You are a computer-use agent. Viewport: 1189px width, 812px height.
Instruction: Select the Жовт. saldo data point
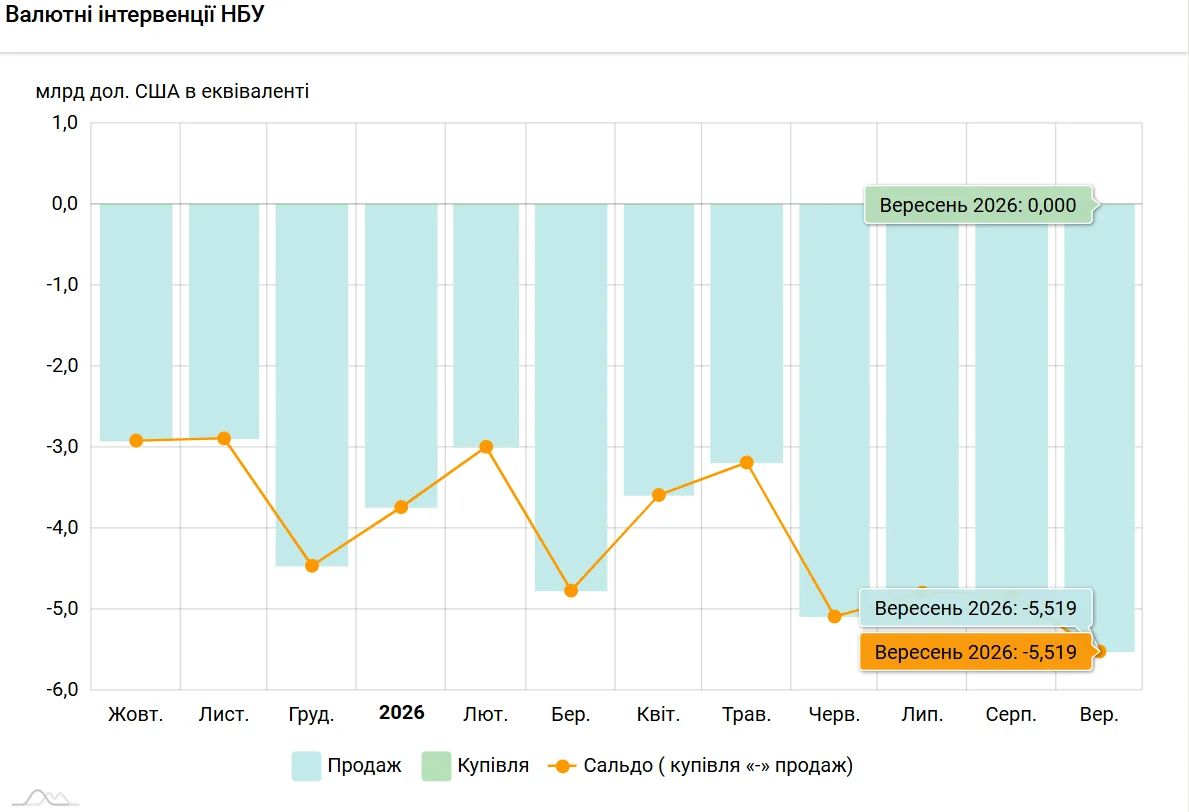[x=136, y=440]
